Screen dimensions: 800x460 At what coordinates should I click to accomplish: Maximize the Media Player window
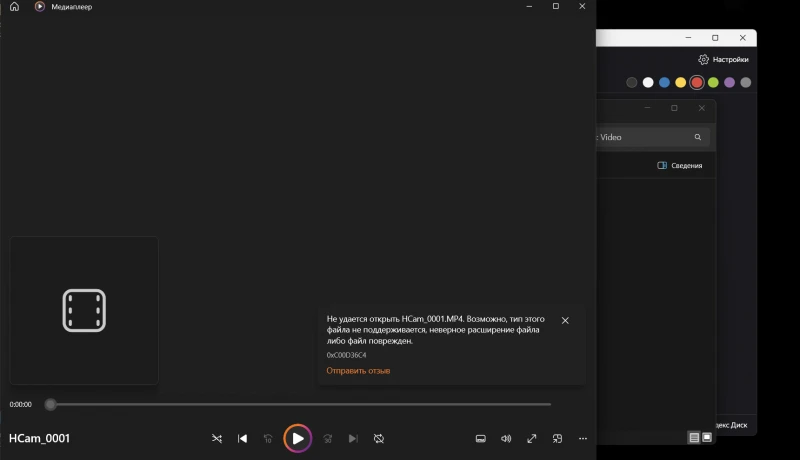coord(556,6)
